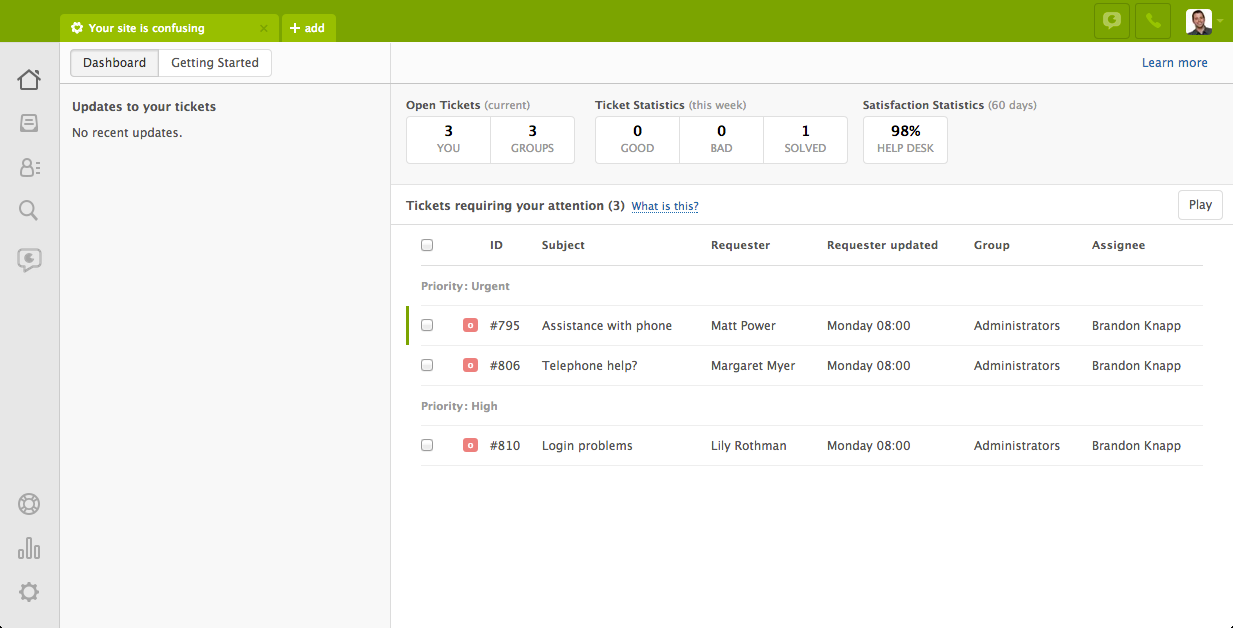This screenshot has height=628, width=1233.
Task: Sort by the Assignee column header
Action: [x=1118, y=245]
